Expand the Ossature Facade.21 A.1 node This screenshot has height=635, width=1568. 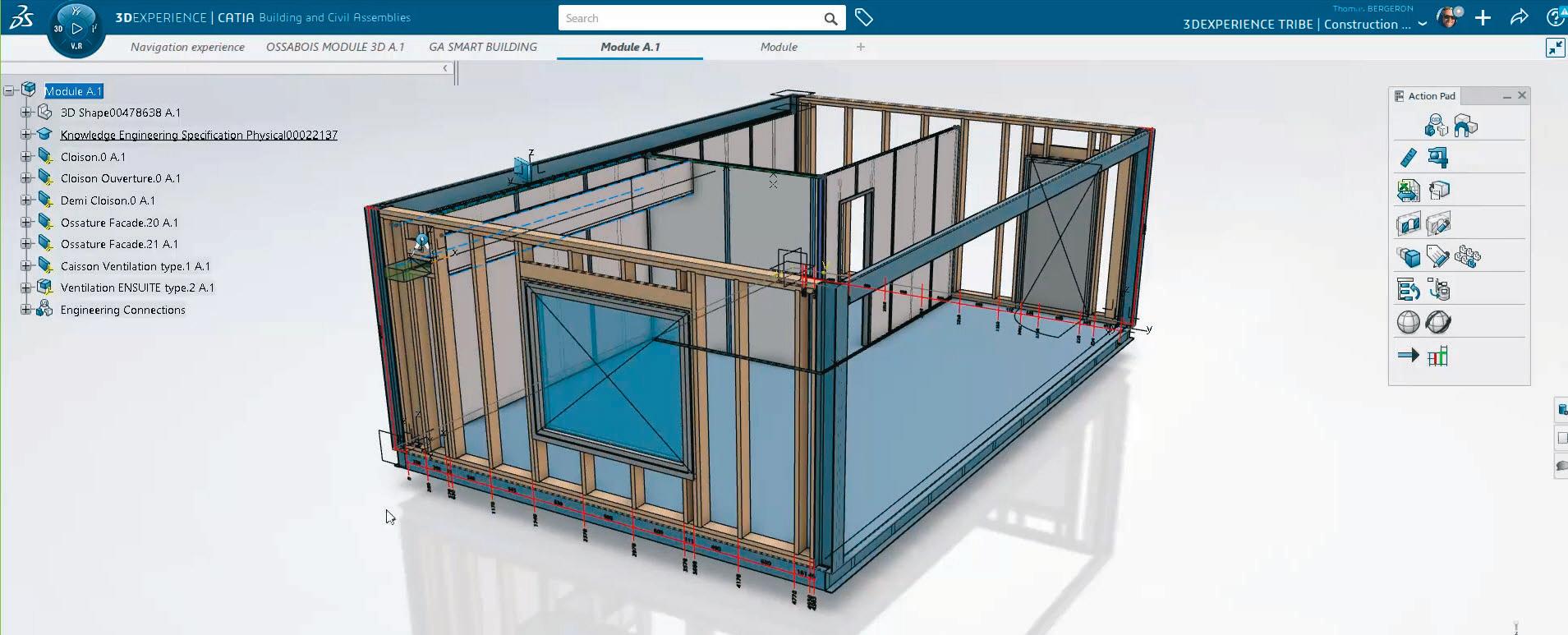click(x=25, y=244)
